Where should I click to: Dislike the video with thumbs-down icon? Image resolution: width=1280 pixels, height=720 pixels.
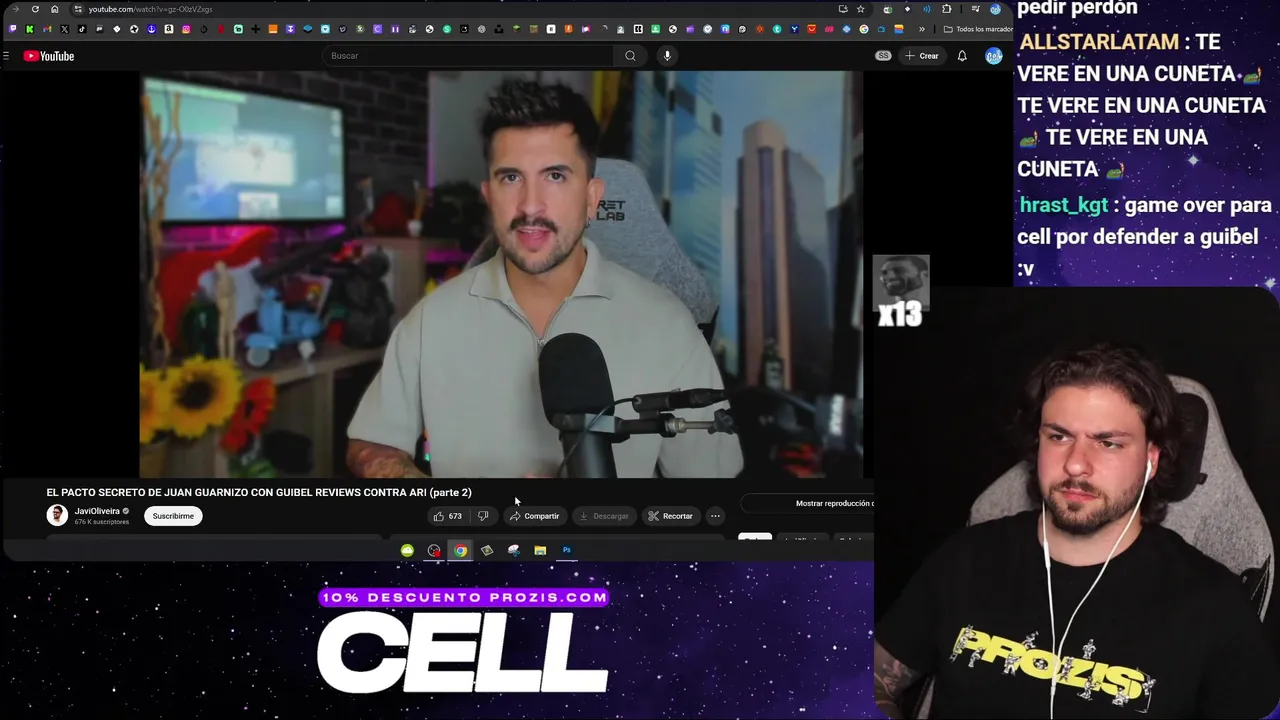483,516
